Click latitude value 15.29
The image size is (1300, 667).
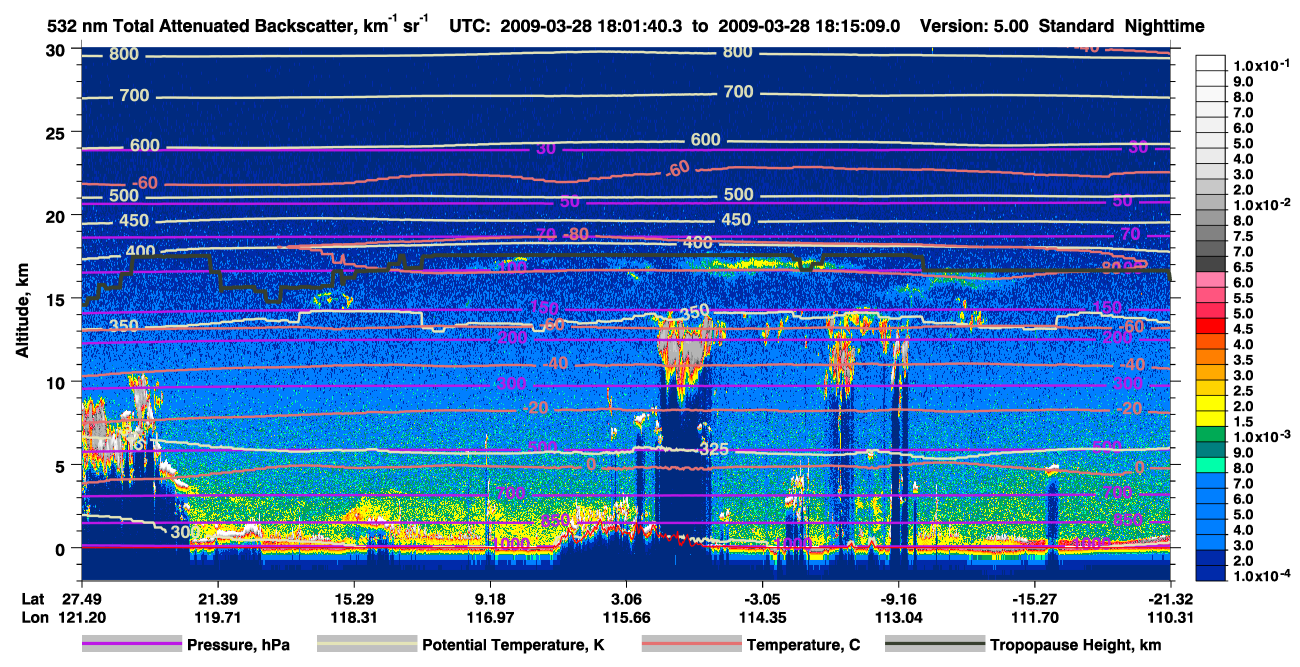tap(353, 600)
